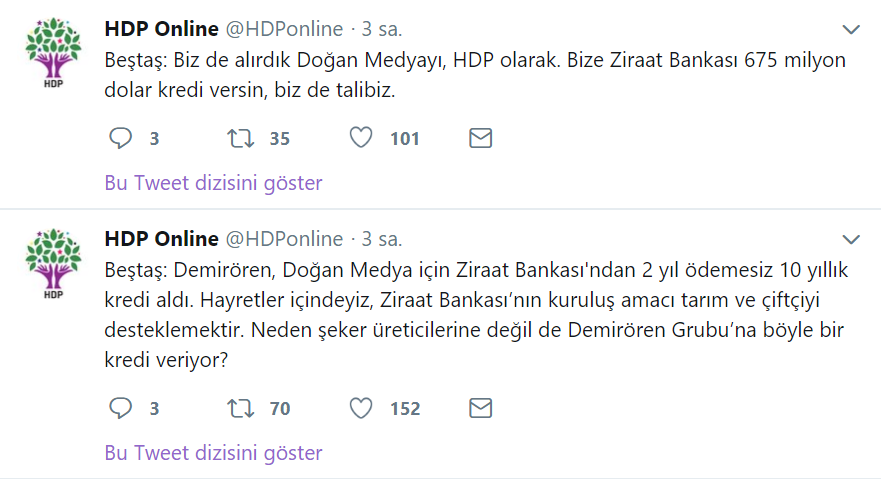Like the second tweet with 152 likes

point(361,408)
